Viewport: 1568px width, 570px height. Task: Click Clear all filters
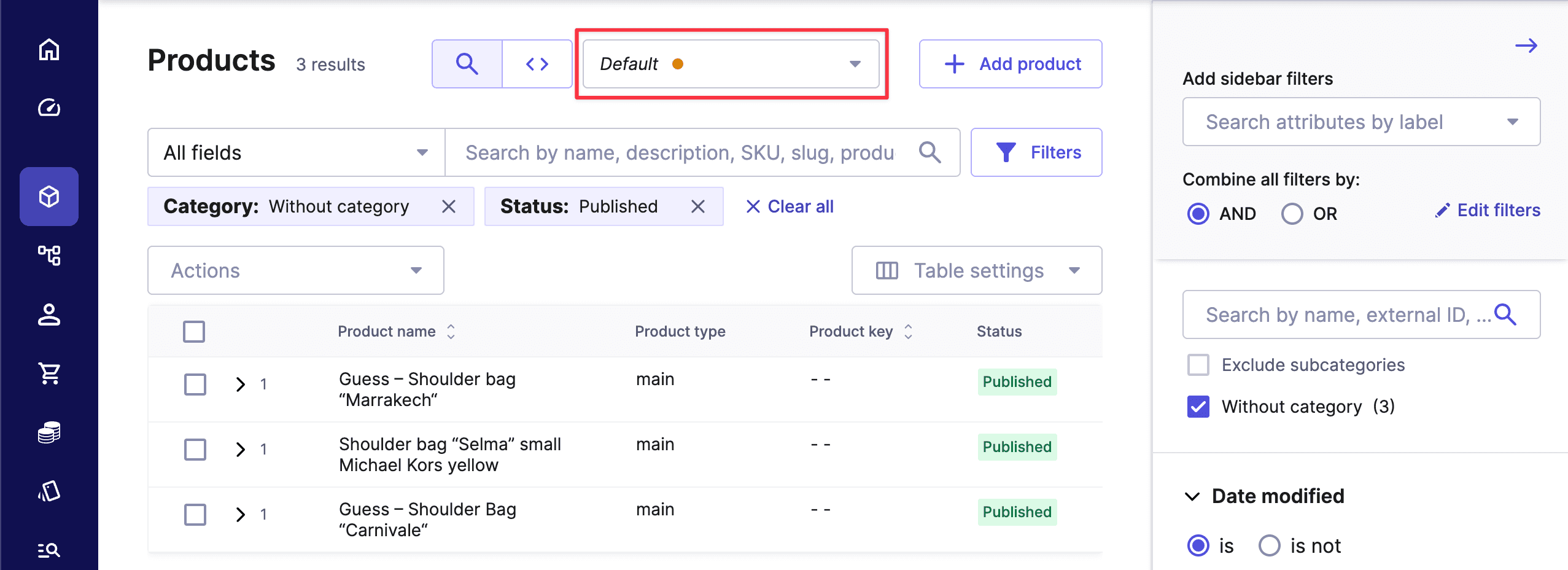(x=790, y=206)
